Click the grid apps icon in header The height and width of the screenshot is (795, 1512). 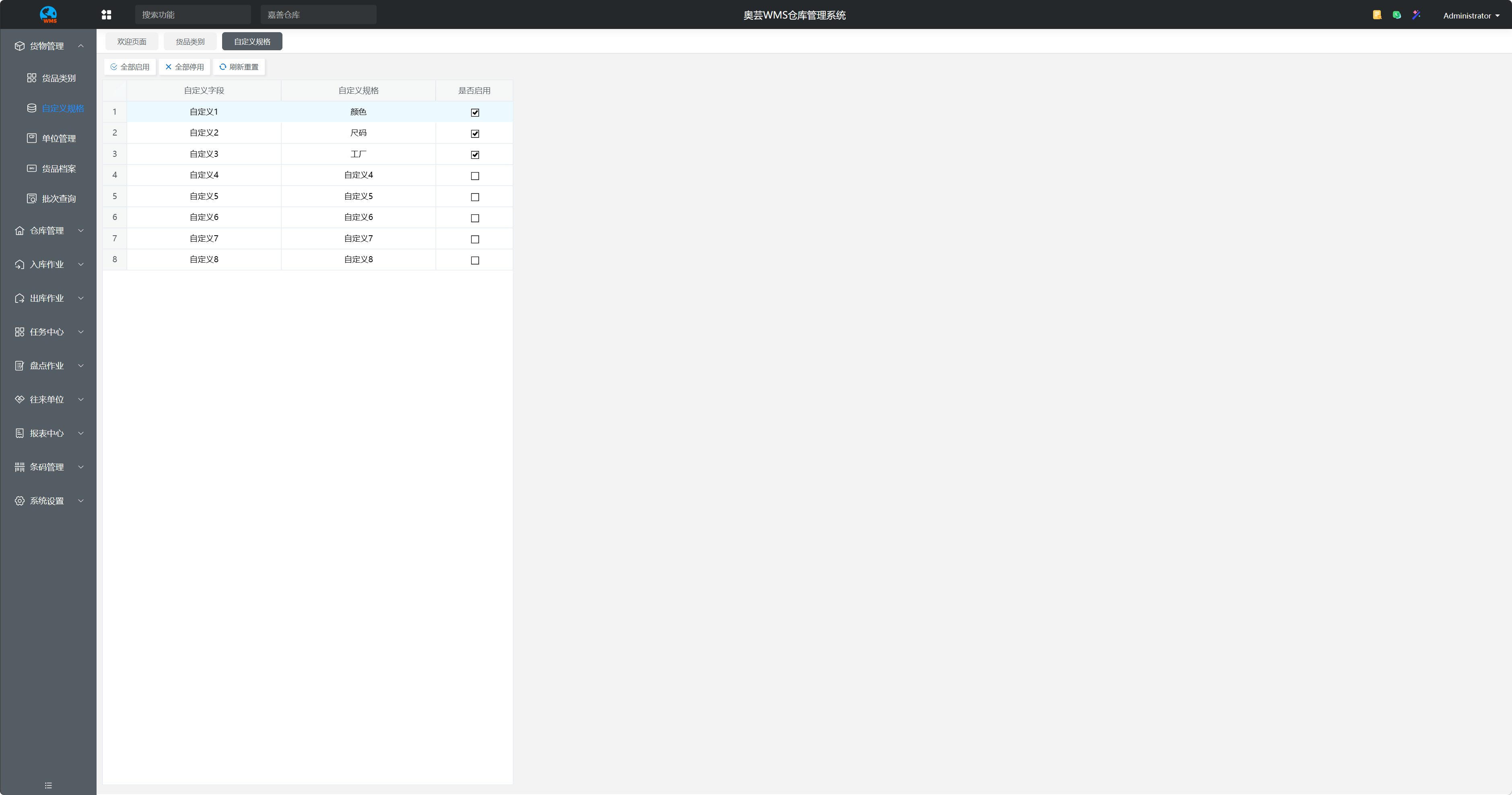(106, 14)
